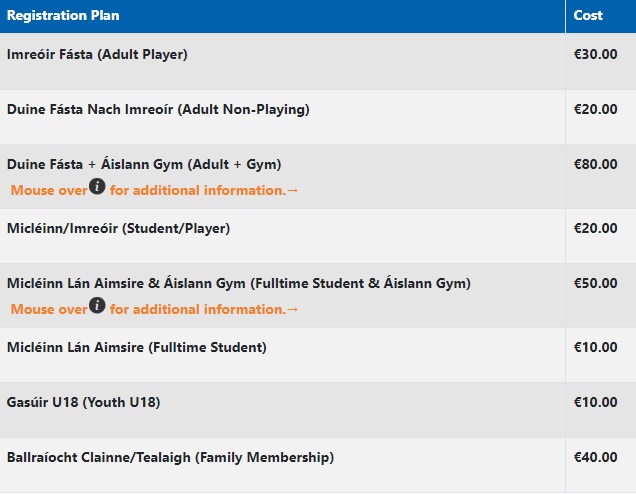Click info icon under Adult + Gym plan

coord(97,186)
